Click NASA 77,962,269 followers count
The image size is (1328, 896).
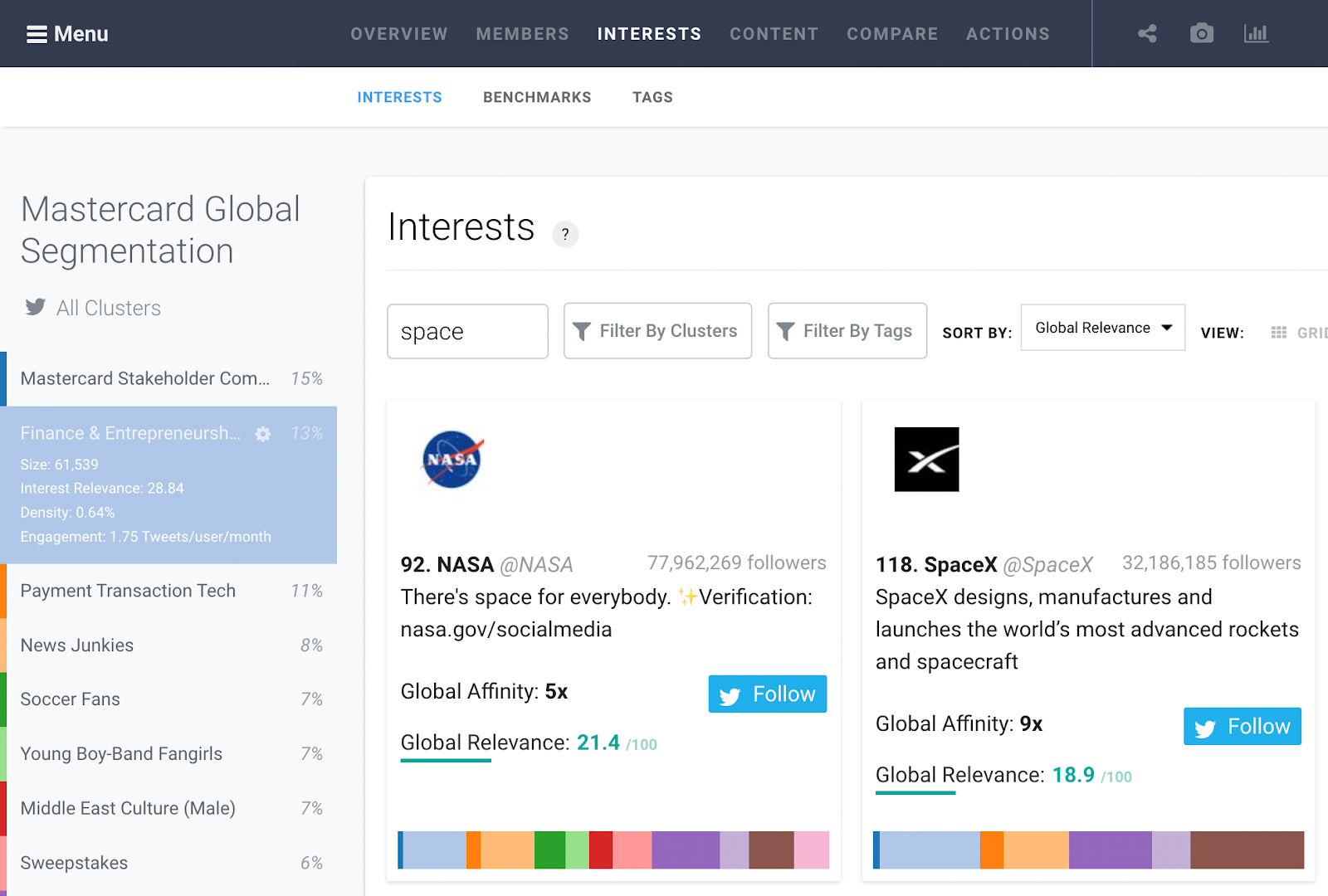[x=737, y=563]
